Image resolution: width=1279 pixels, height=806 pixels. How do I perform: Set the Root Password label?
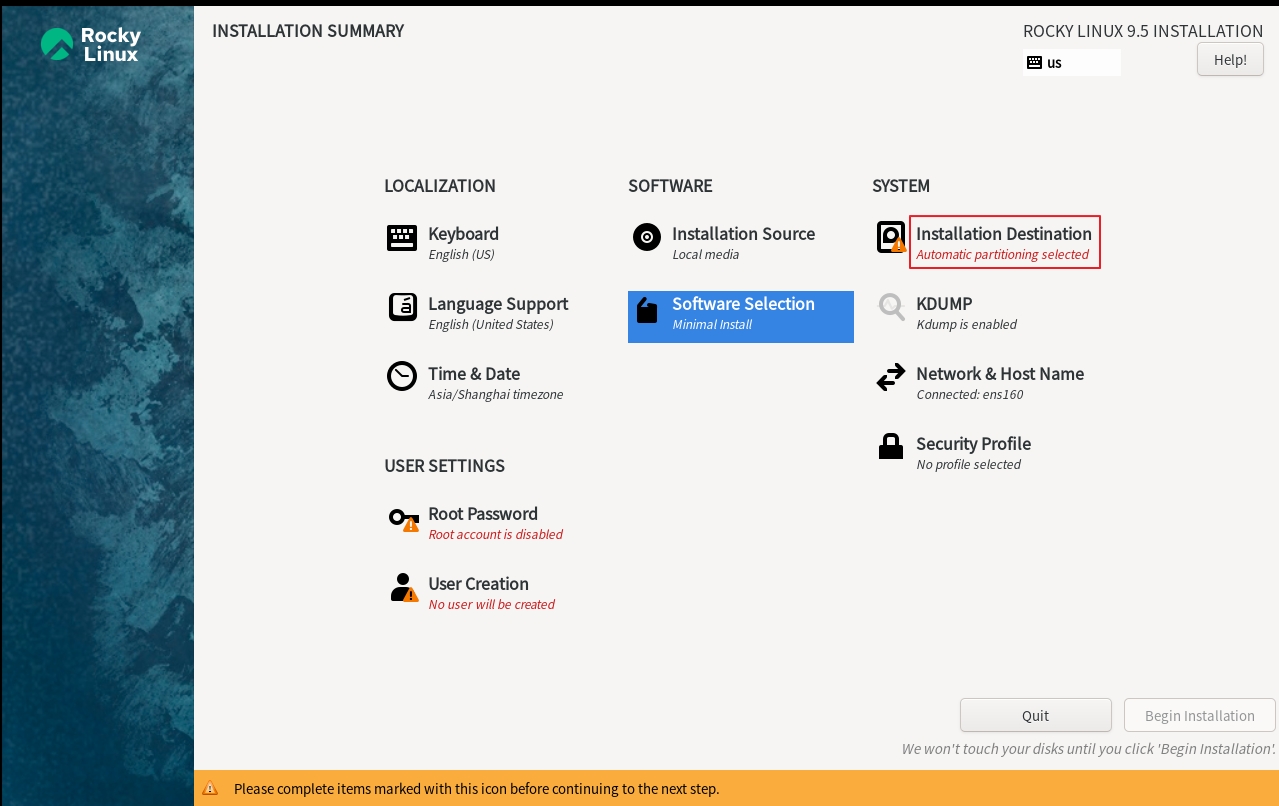pos(483,514)
